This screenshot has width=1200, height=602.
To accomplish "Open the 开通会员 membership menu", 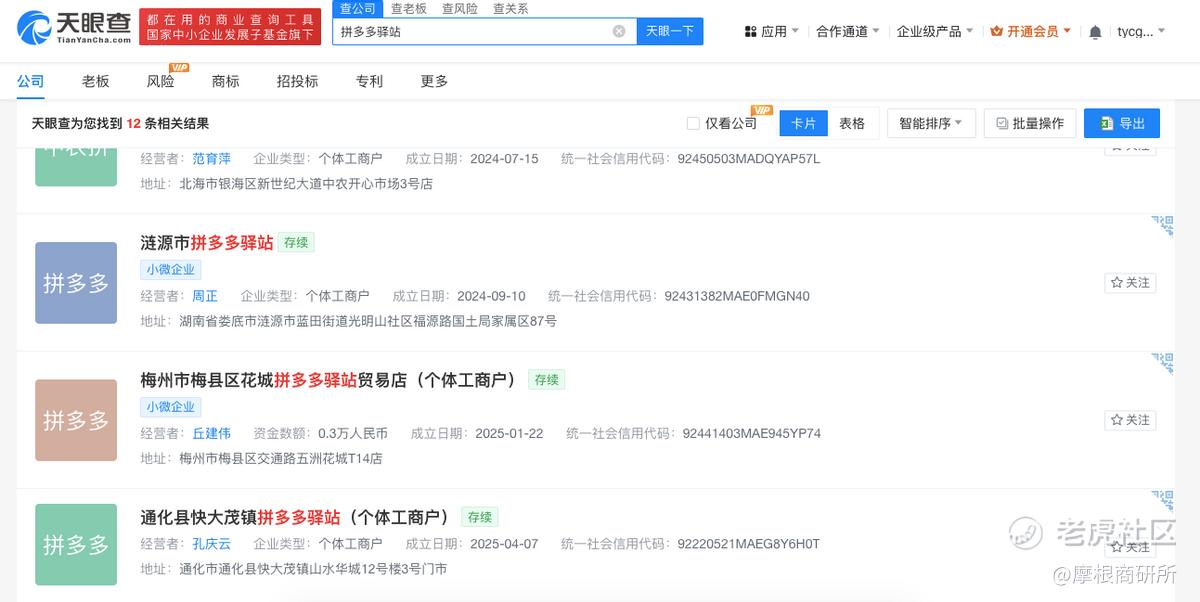I will [x=1031, y=31].
